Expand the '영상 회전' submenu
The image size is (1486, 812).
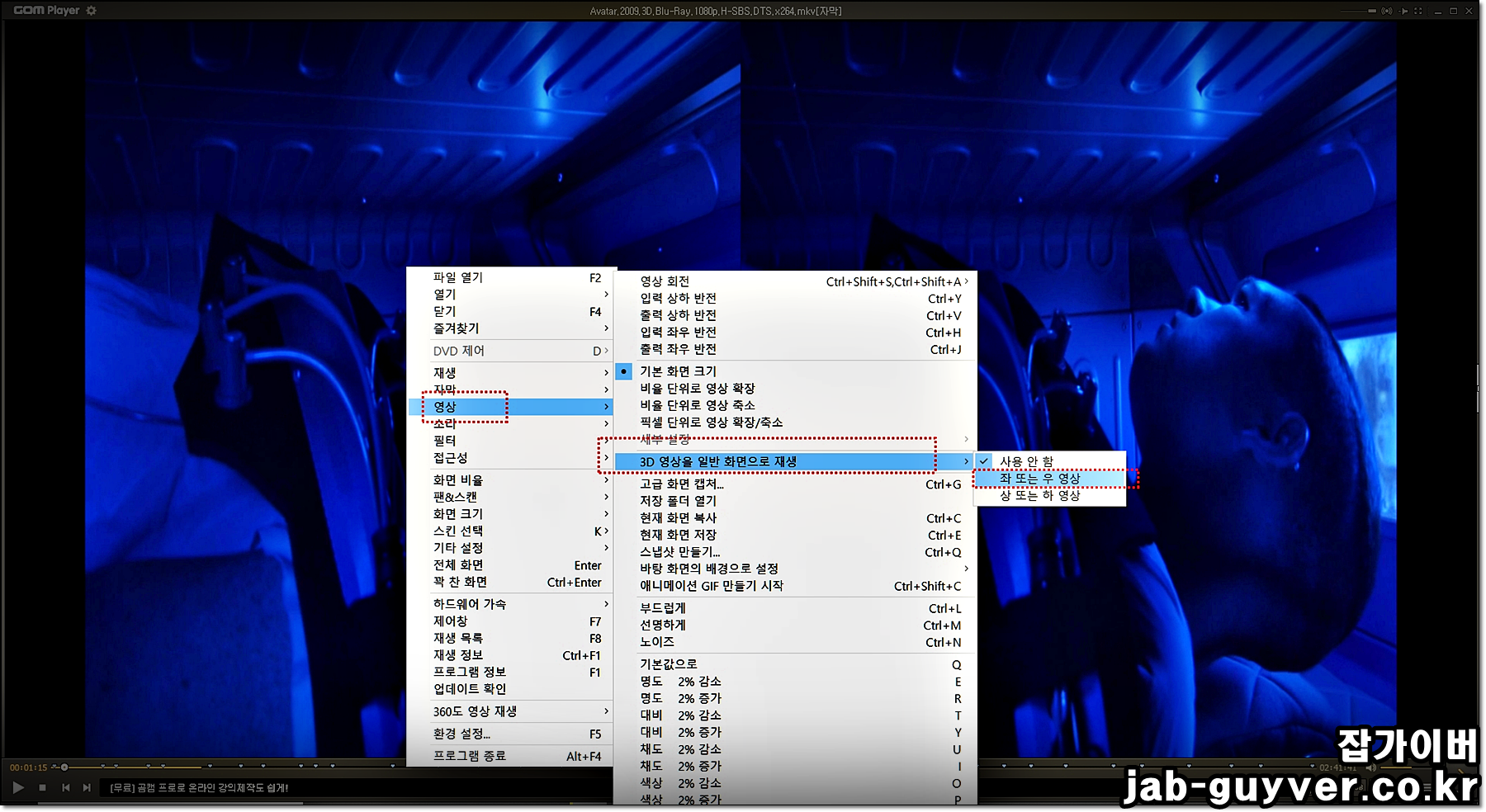(795, 281)
